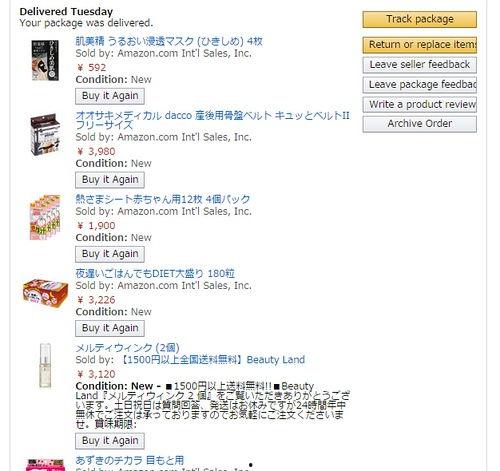View the baby cooling sheet pack thumbnail
Viewport: 500px width, 471px height.
(45, 217)
